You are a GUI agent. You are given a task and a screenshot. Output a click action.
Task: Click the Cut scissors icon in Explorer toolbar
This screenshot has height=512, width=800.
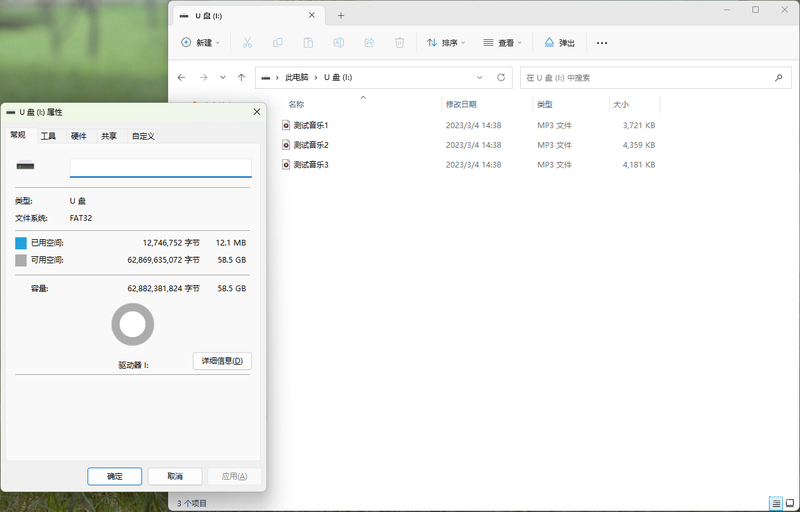pos(247,43)
